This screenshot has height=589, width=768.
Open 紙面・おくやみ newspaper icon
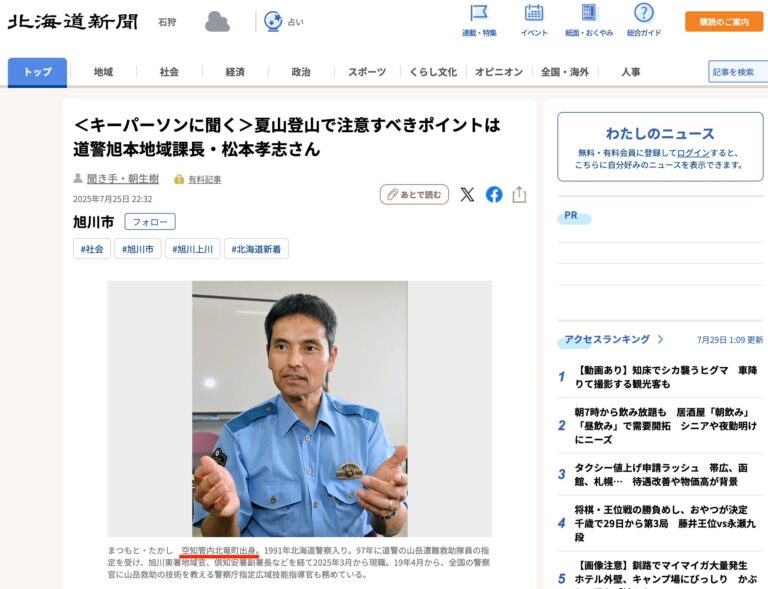click(x=589, y=13)
